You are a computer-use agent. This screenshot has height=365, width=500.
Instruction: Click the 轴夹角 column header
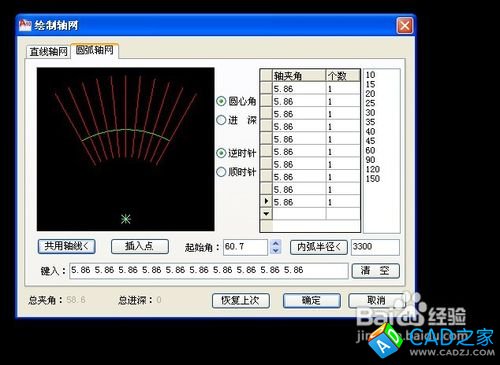(x=299, y=76)
